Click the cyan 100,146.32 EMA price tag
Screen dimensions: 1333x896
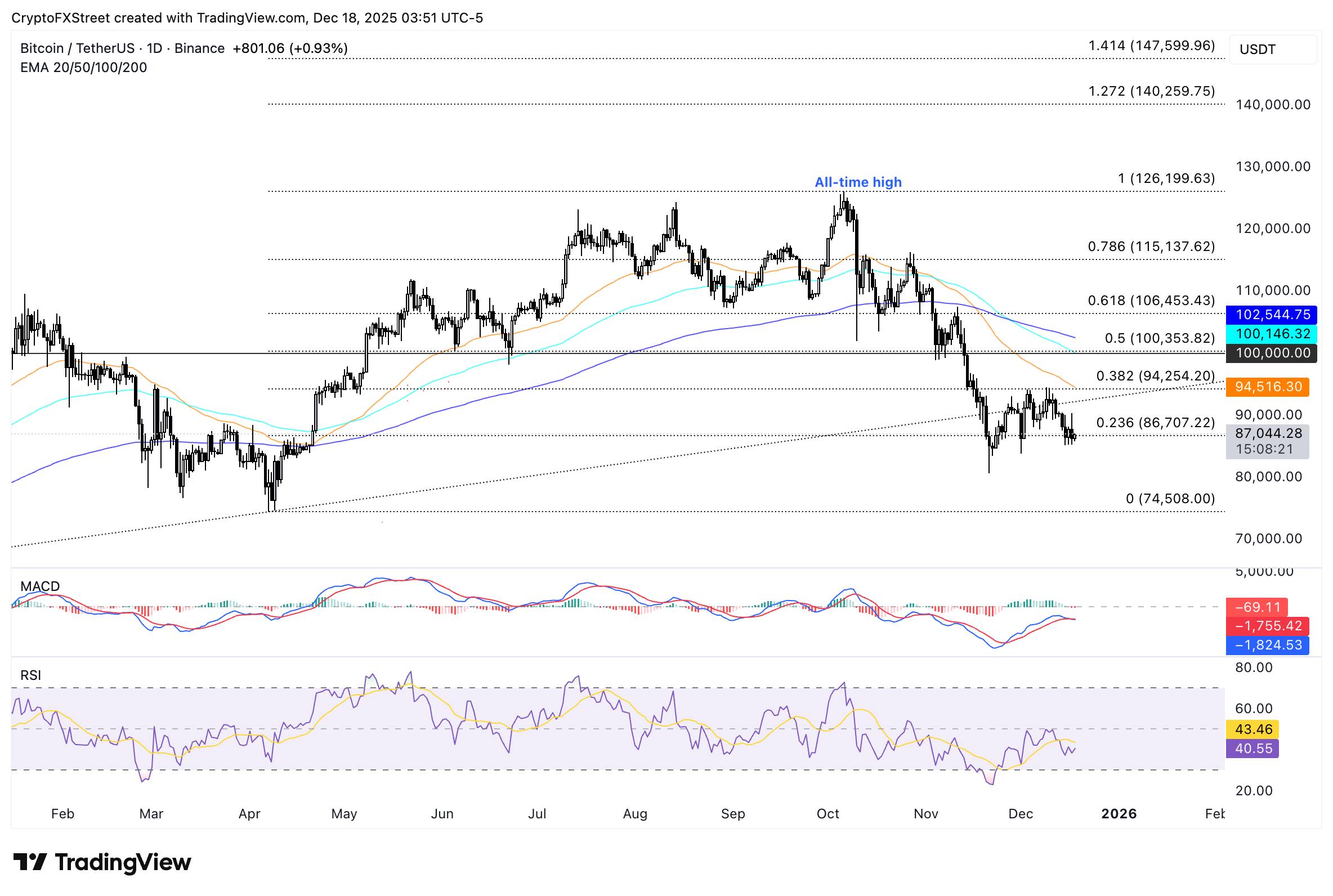tap(1271, 334)
